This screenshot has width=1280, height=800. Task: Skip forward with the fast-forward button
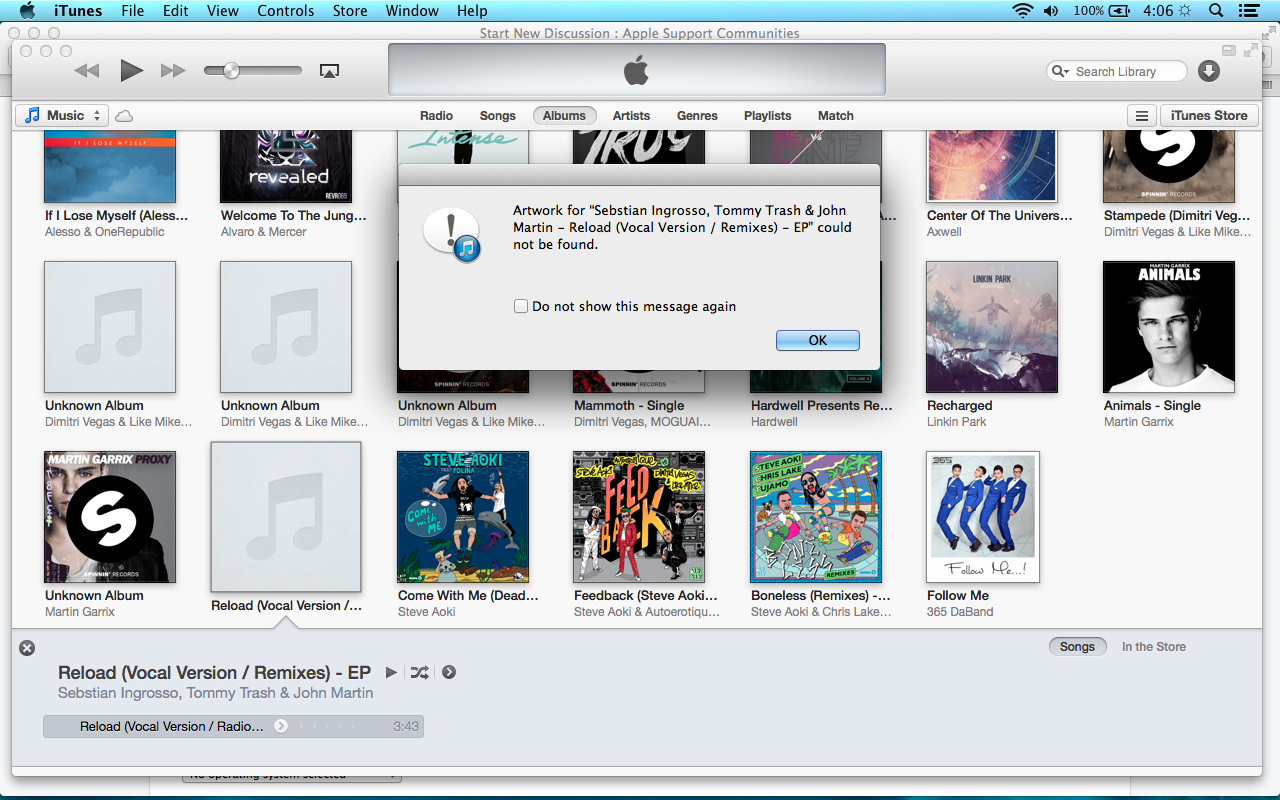173,71
